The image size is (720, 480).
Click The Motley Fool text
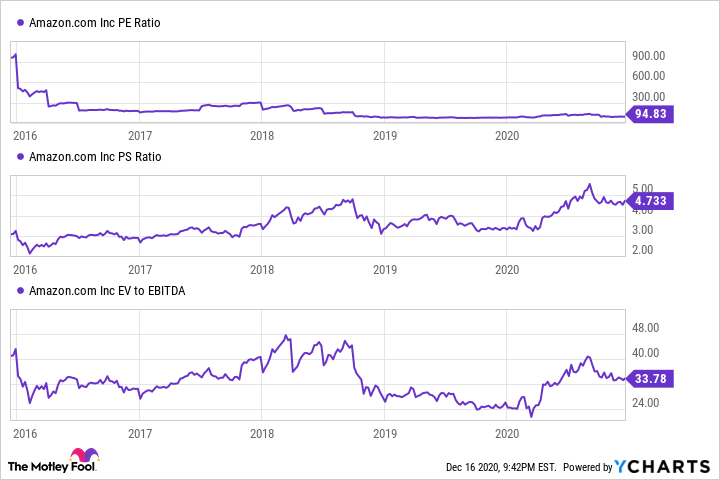[38, 467]
